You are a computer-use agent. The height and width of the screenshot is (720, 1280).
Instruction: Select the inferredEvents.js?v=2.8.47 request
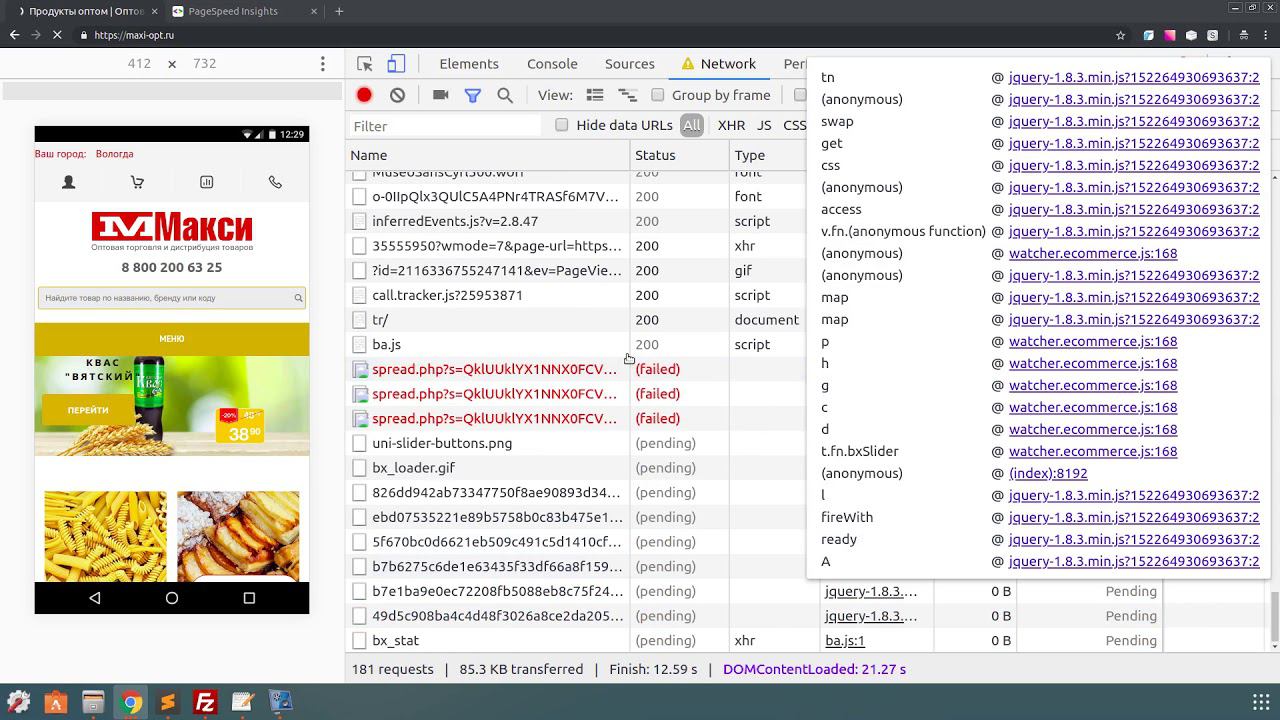pyautogui.click(x=576, y=221)
